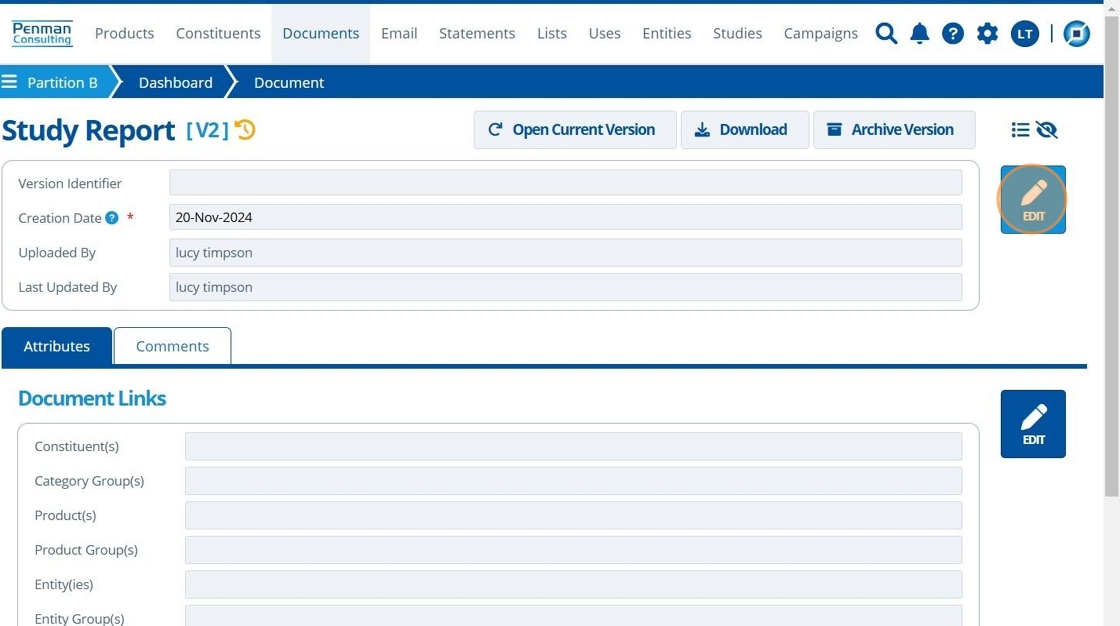
Task: Click the Last Updated By field
Action: [565, 287]
